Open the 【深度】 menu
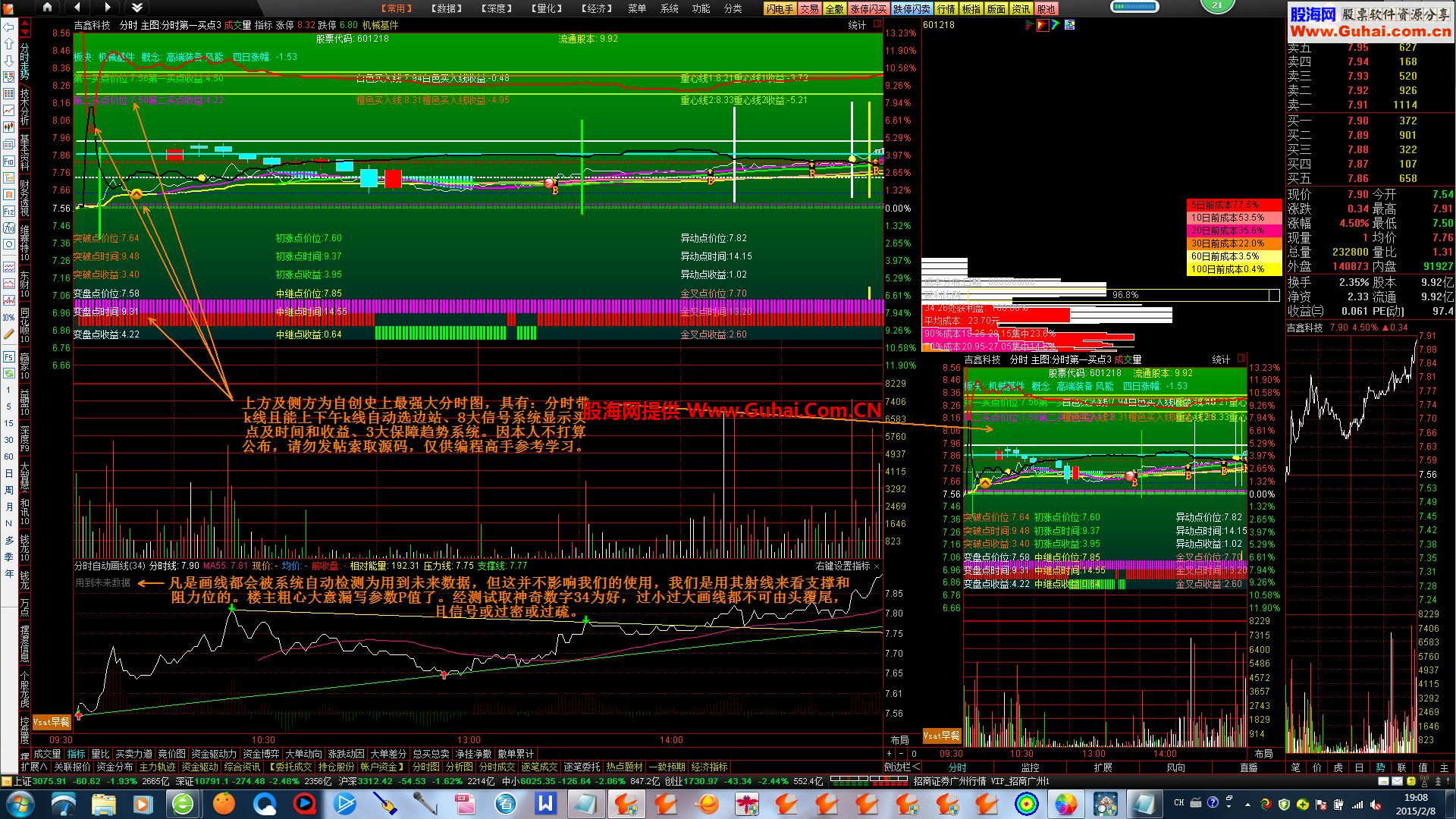Screen dimensions: 1456x819 497,8
